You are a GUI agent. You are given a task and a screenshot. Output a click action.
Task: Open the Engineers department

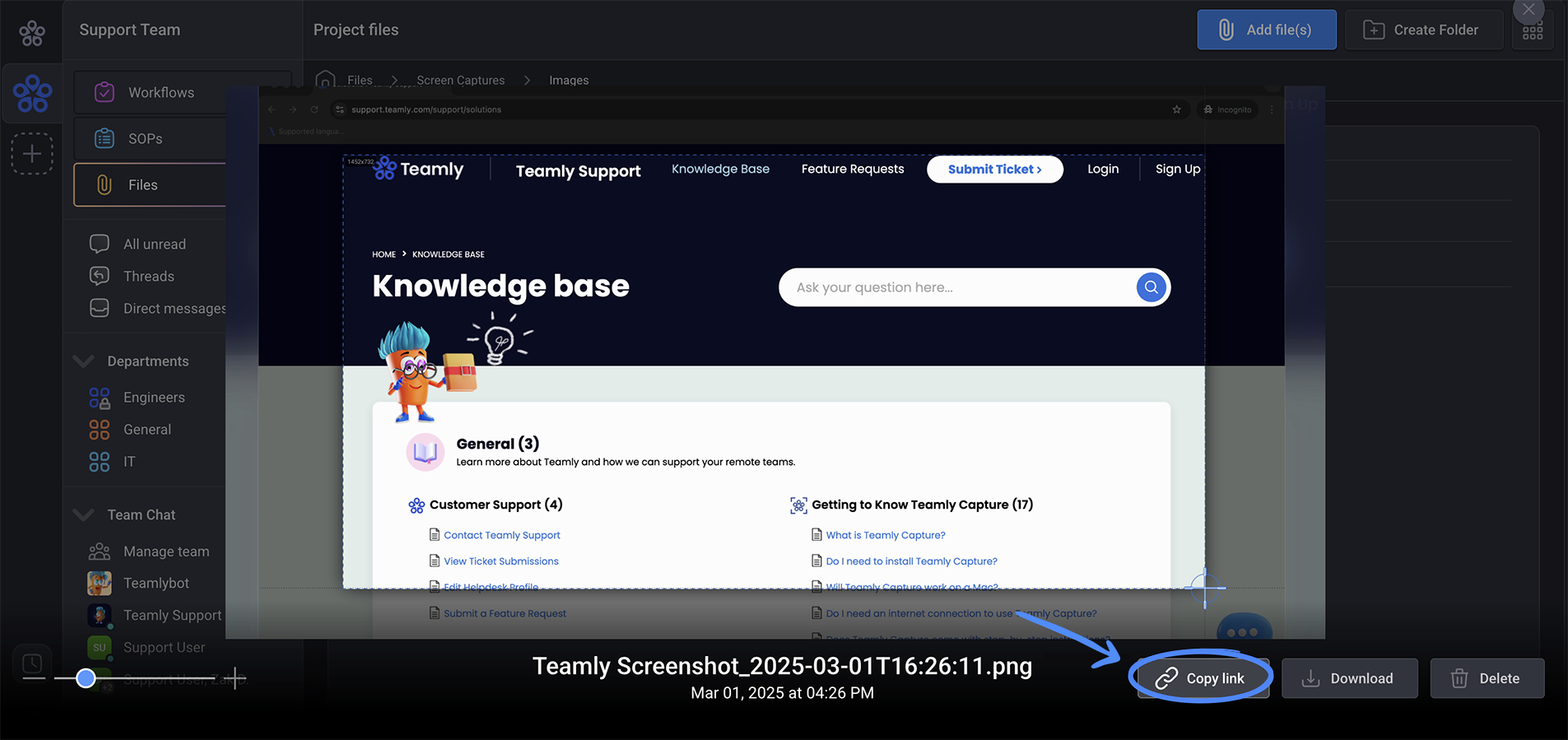[154, 397]
